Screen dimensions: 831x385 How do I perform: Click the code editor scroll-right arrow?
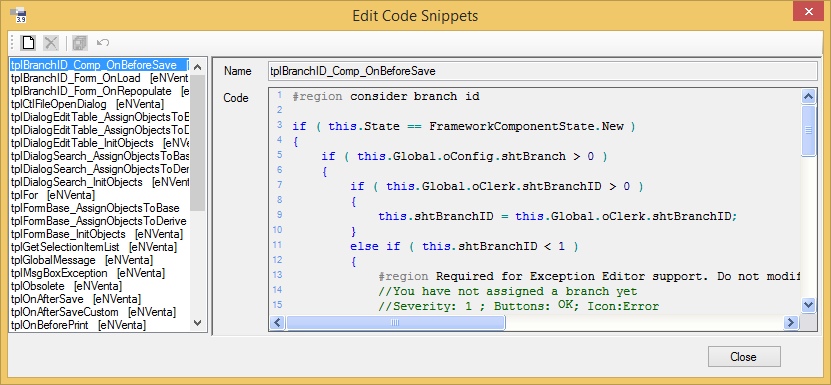point(791,322)
